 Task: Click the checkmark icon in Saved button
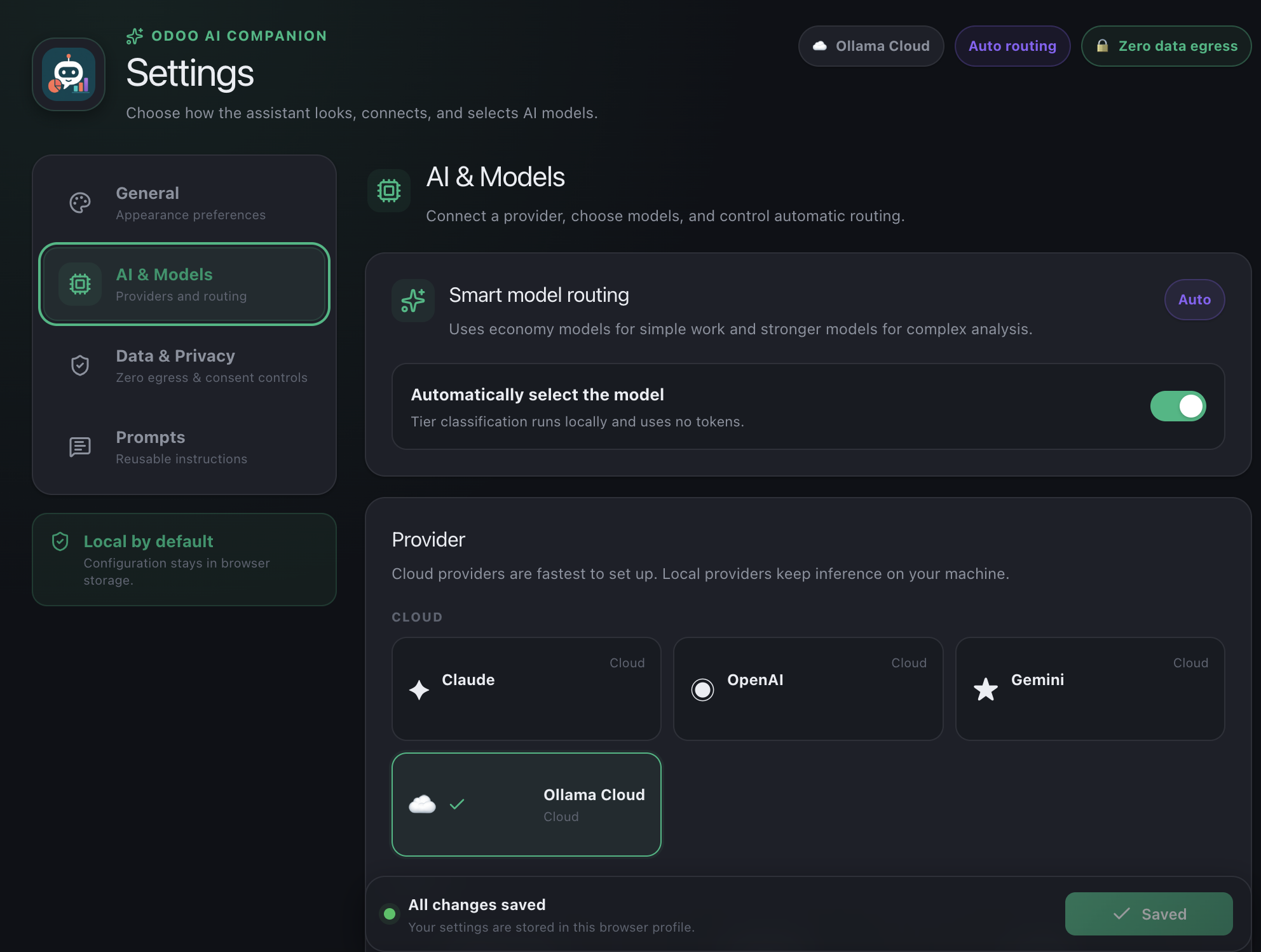pos(1122,914)
